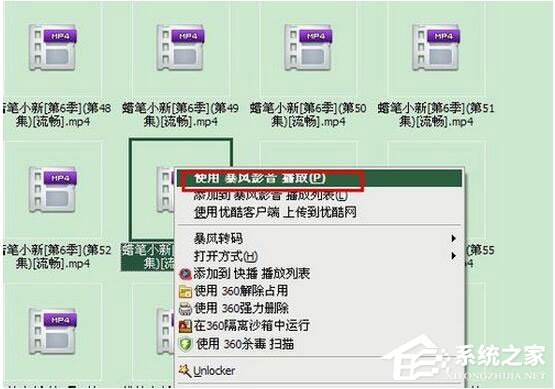Viewport: 555px width, 389px height.
Task: Click the shredder icon beside 使用 360强力删除
Action: tap(185, 308)
